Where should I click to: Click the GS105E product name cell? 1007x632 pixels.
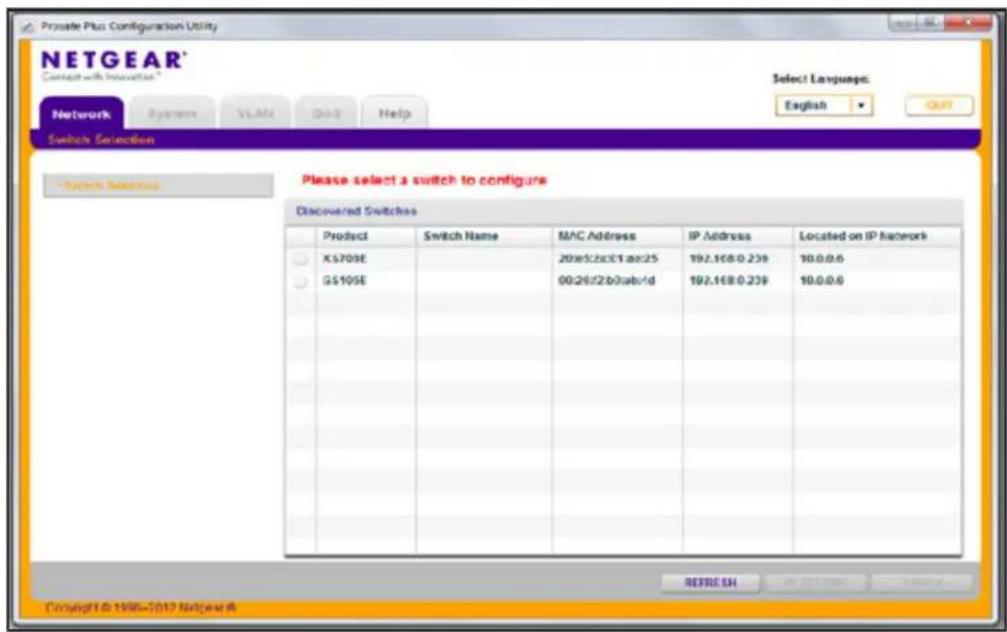(x=344, y=281)
